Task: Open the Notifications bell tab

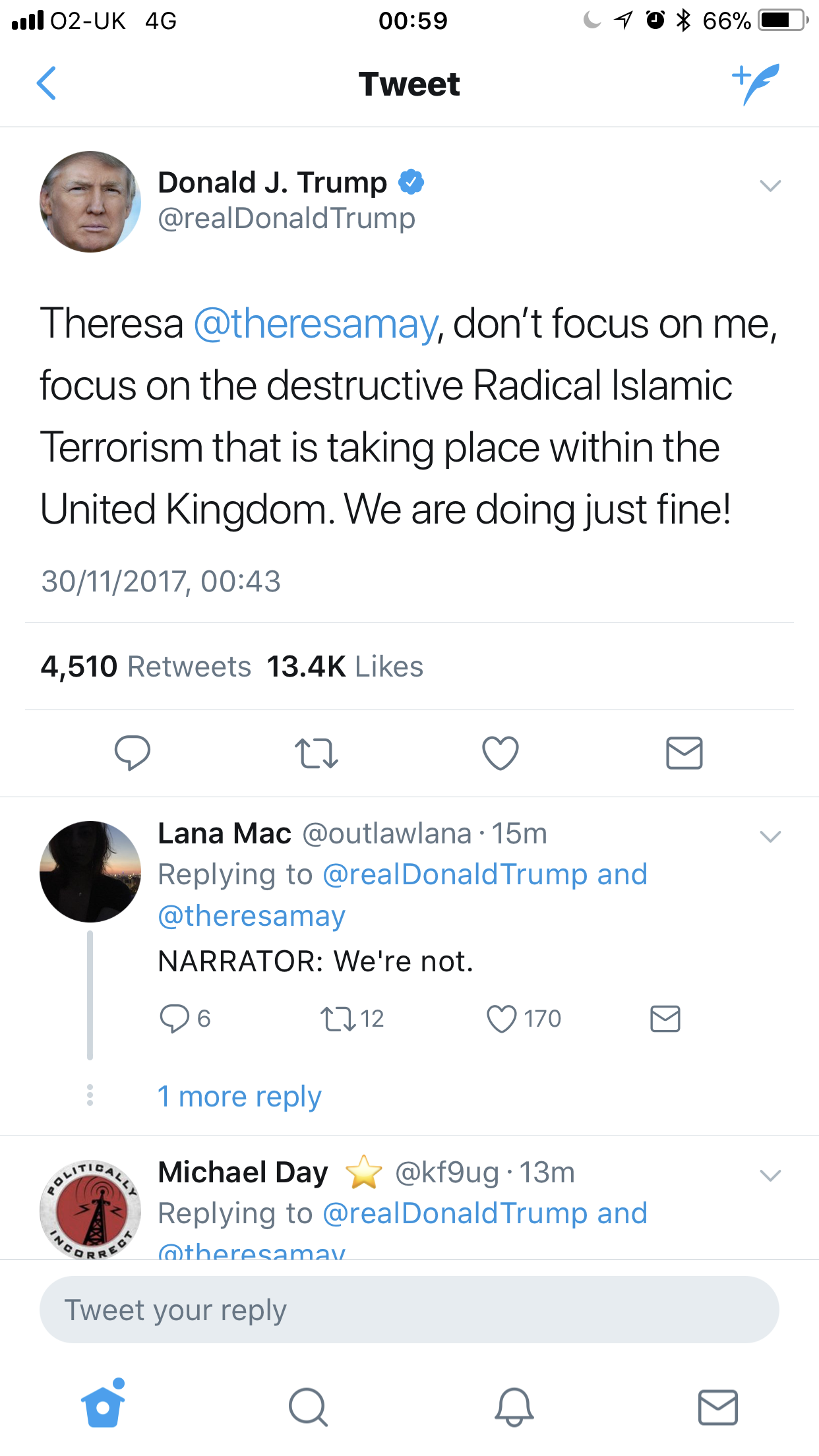Action: click(x=514, y=1407)
